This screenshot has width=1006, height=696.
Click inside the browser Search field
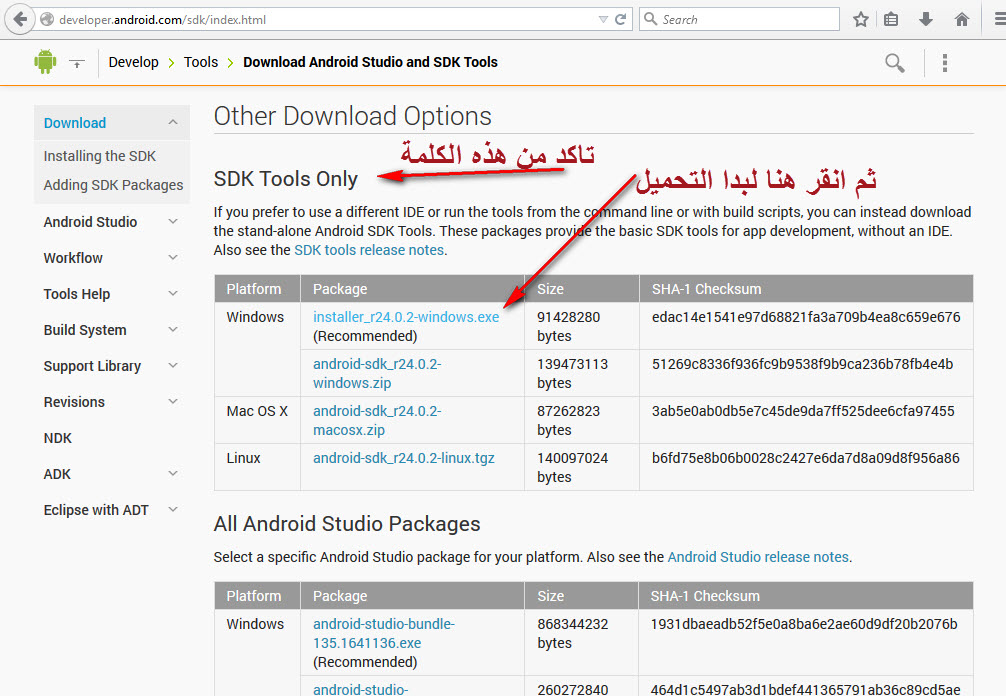coord(739,19)
